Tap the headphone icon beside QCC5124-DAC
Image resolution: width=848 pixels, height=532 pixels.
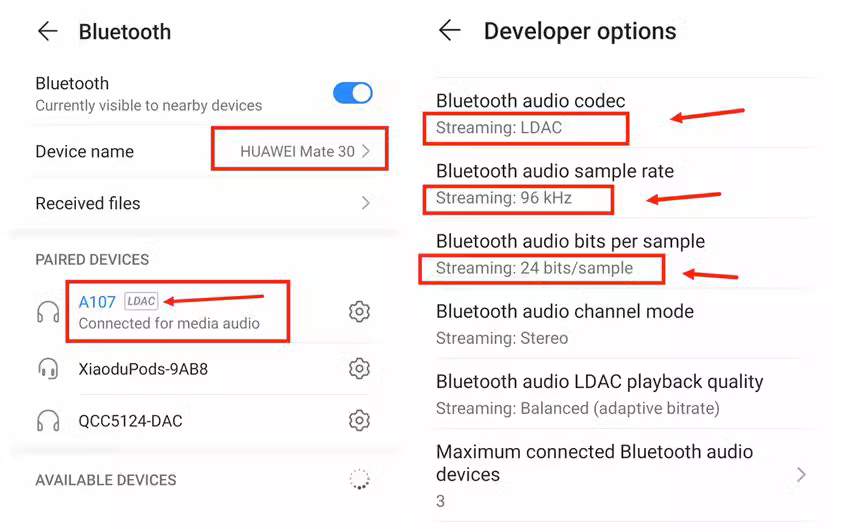coord(48,421)
